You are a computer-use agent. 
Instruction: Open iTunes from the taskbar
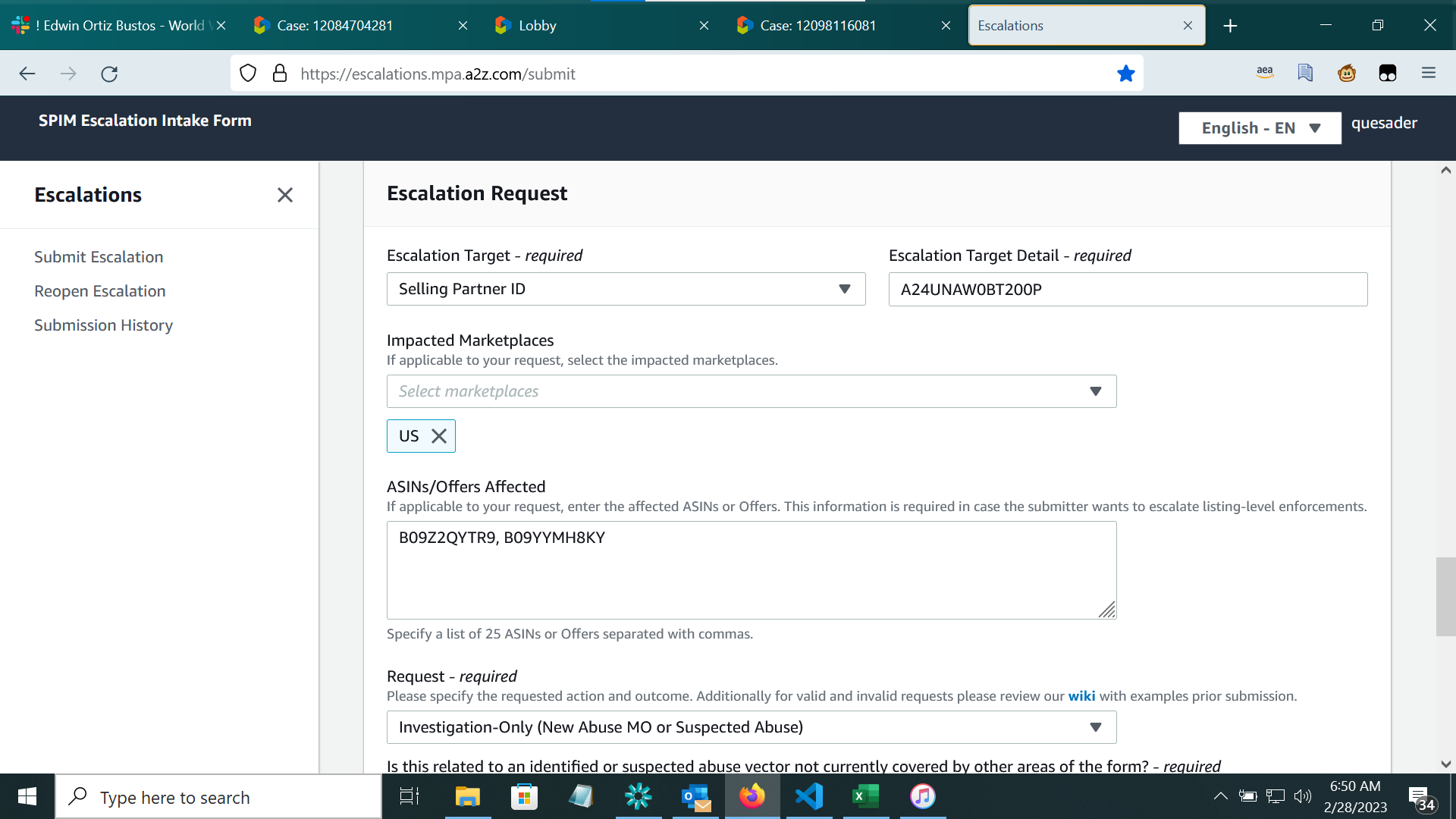(923, 796)
